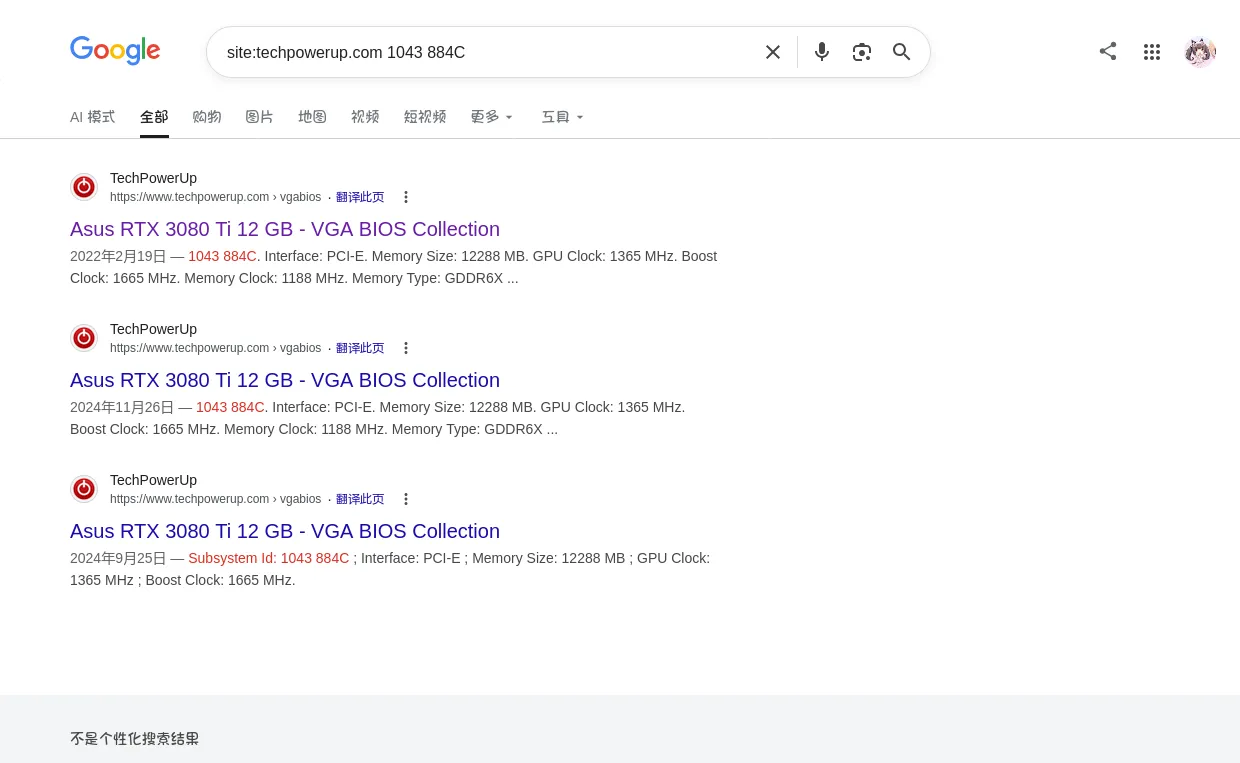Click the date 2022年2月19日 in snippet
The image size is (1240, 763).
click(x=118, y=256)
